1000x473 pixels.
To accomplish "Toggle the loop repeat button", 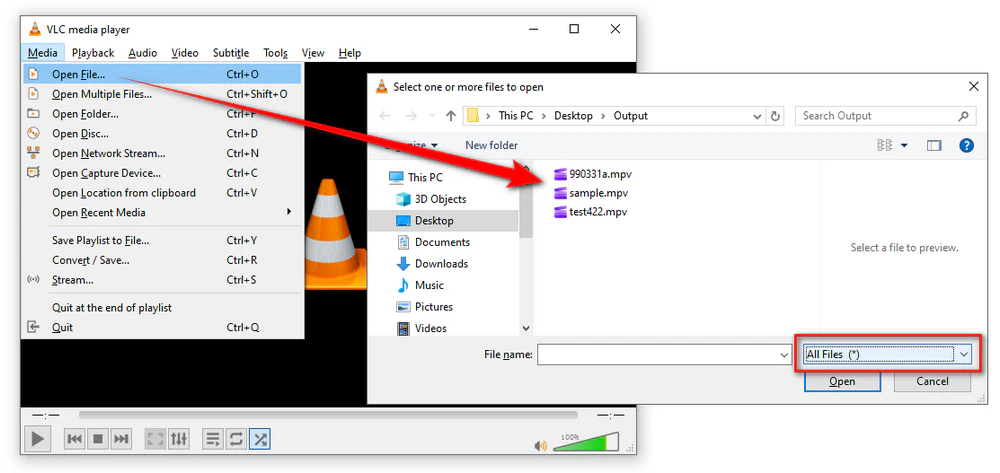I will click(236, 439).
